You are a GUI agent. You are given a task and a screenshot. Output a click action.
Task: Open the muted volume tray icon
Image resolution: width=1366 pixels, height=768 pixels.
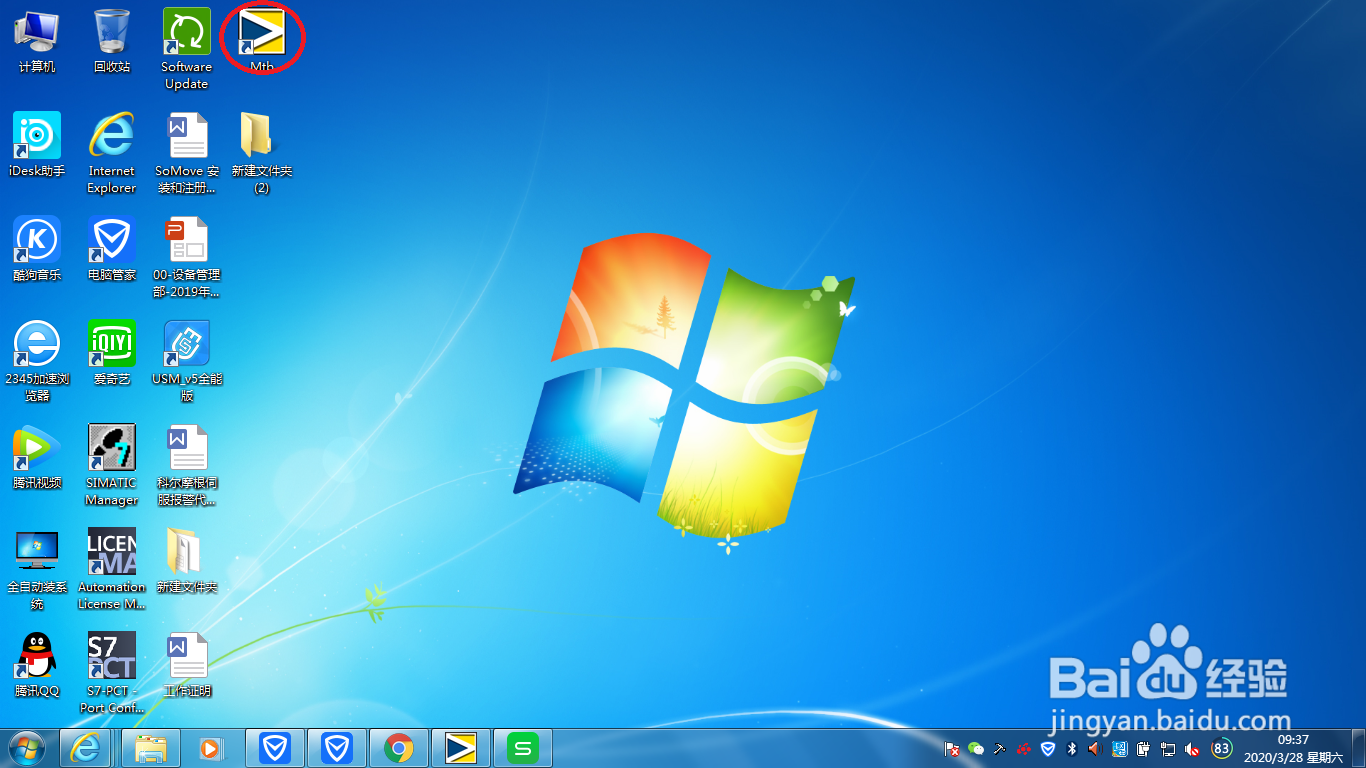(1192, 748)
